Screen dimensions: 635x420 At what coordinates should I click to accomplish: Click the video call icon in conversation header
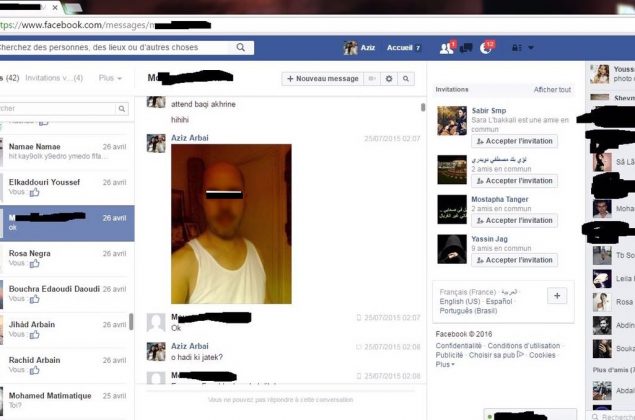tap(372, 78)
